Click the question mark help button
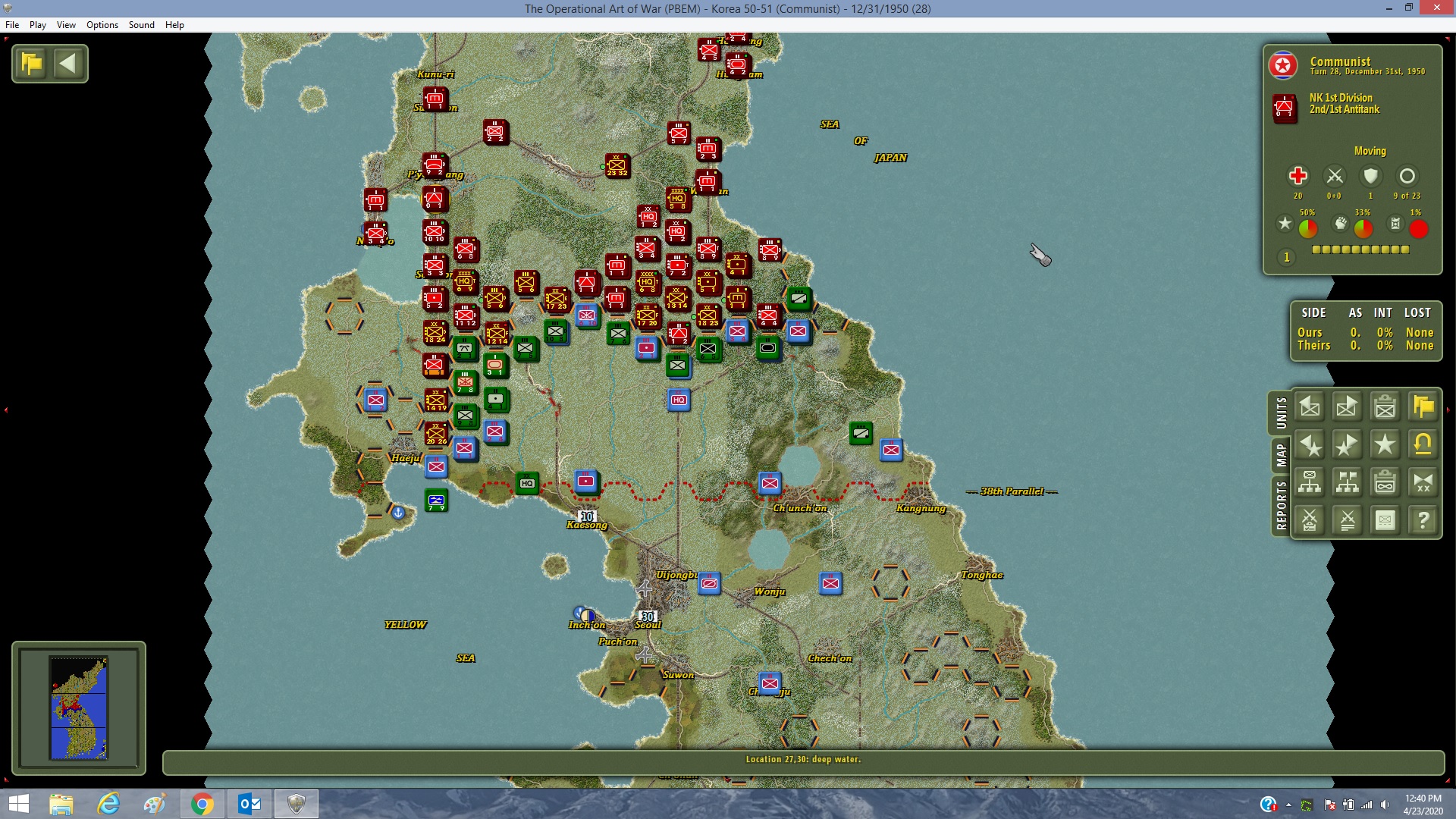 1423,521
